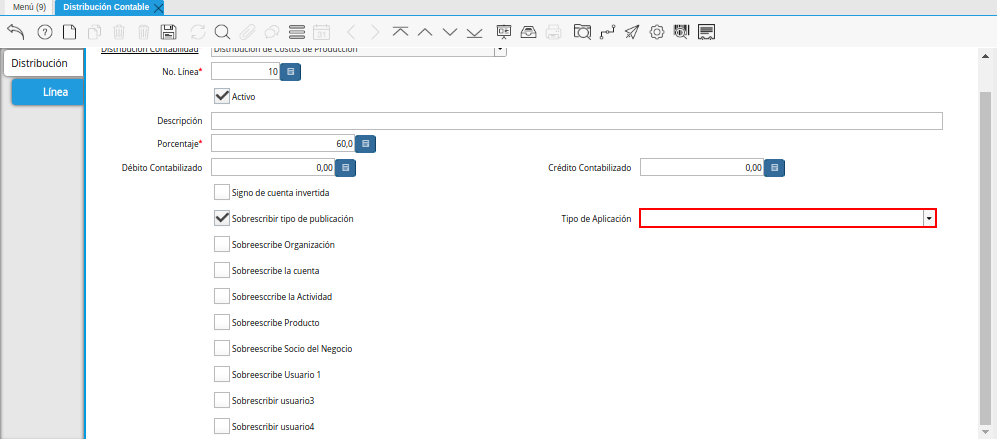Open the Línea side tab

tap(48, 92)
